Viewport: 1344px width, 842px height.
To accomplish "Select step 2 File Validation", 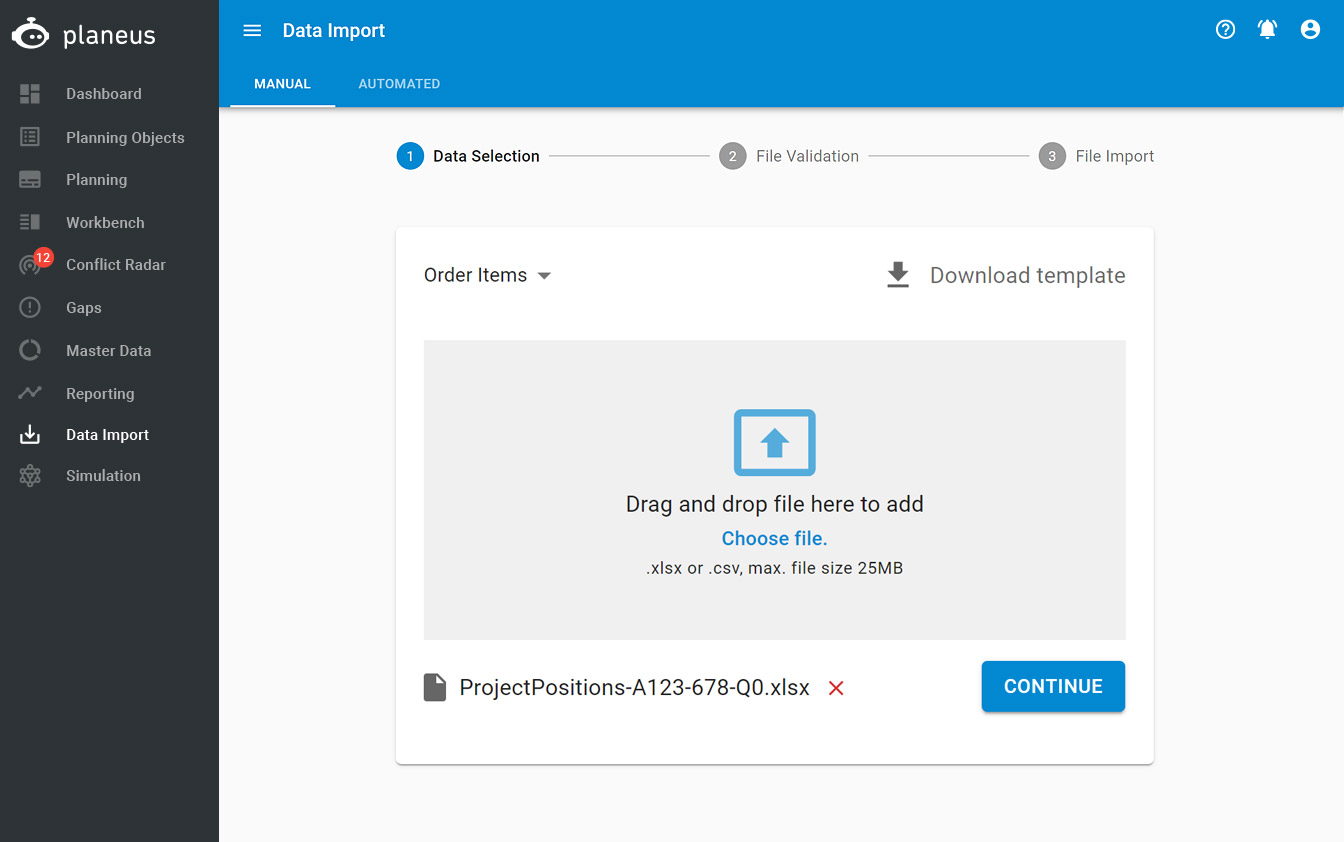I will coord(789,156).
